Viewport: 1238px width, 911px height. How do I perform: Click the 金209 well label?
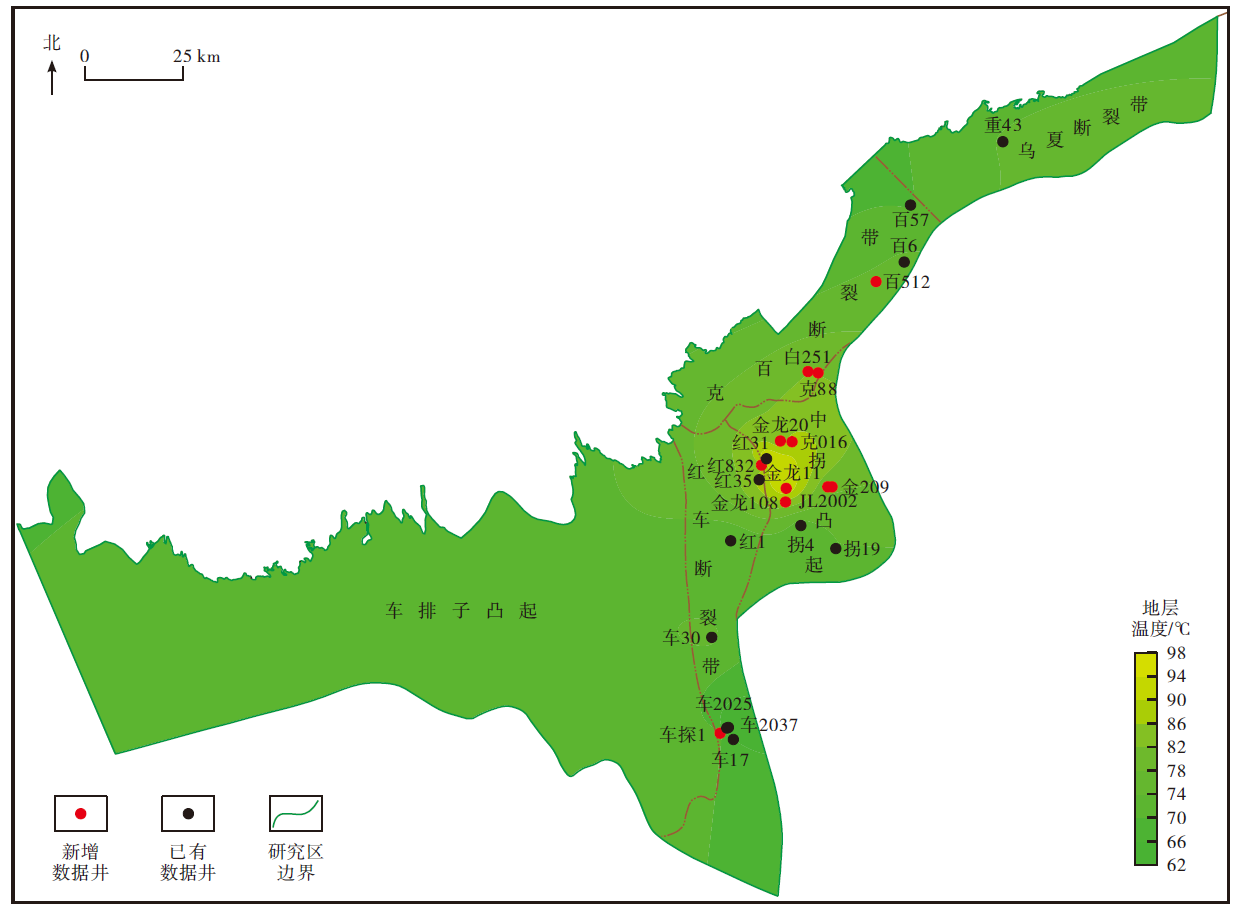point(865,487)
